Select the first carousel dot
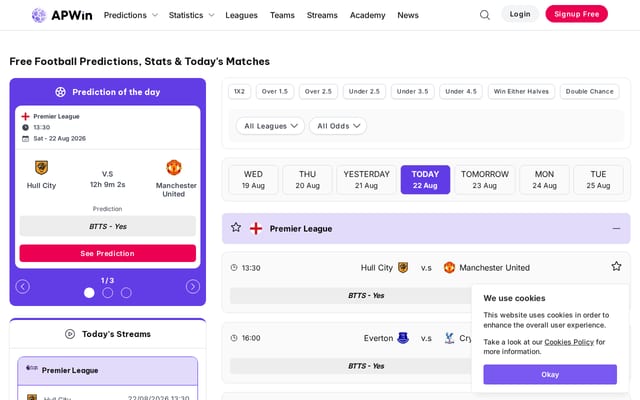Viewport: 640px width, 400px height. pyautogui.click(x=89, y=293)
